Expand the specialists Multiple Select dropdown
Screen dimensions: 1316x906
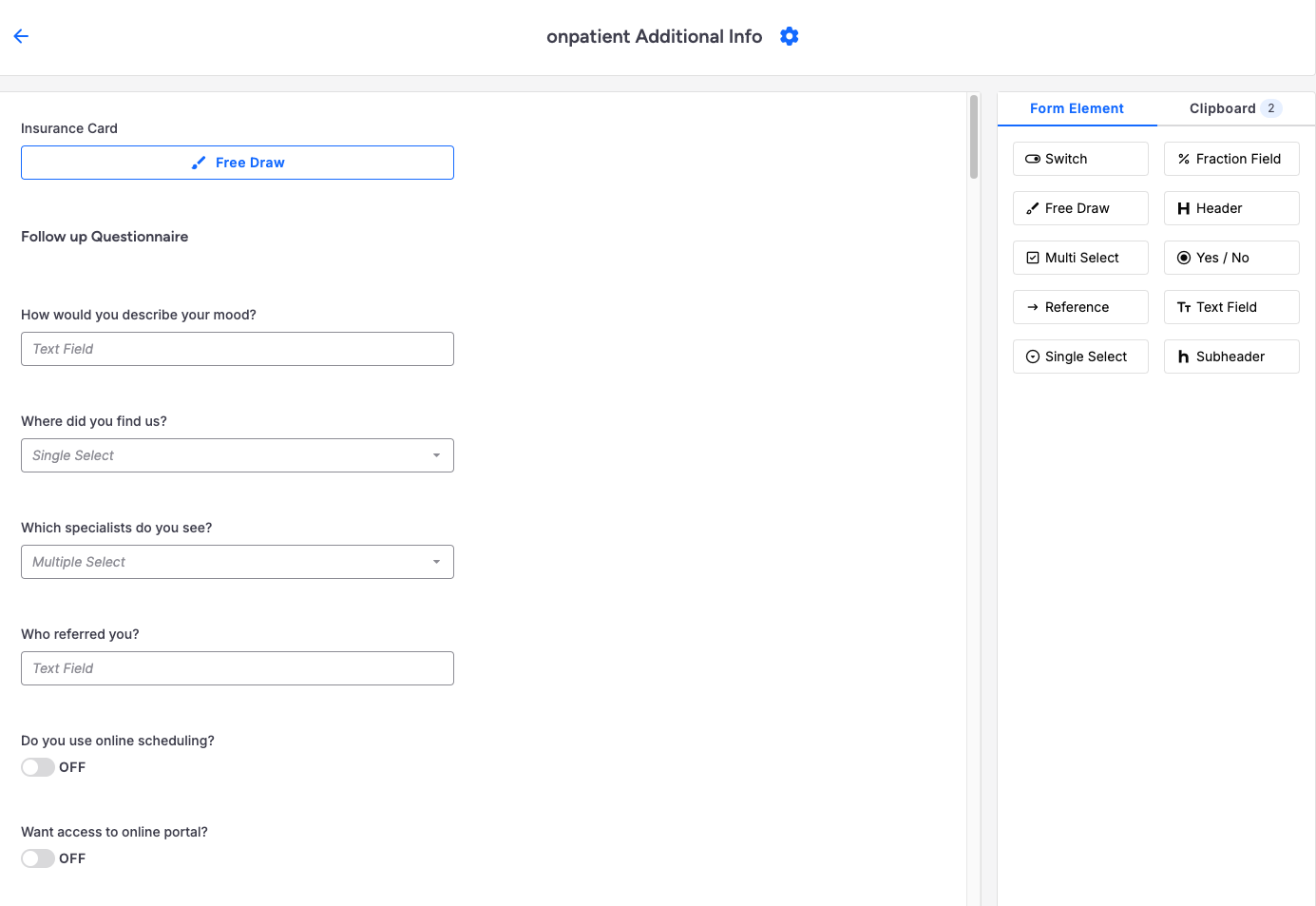click(237, 562)
